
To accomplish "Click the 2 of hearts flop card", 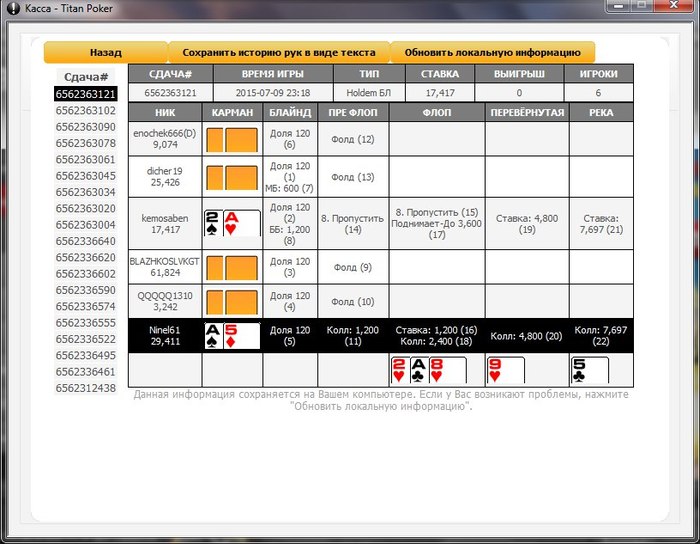I will point(400,370).
